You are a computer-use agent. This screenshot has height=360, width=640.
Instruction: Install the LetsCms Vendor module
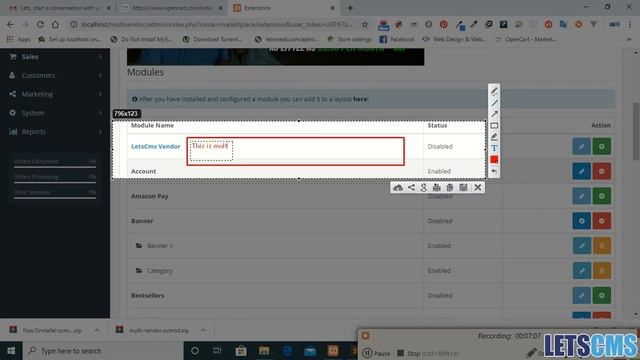(x=602, y=147)
